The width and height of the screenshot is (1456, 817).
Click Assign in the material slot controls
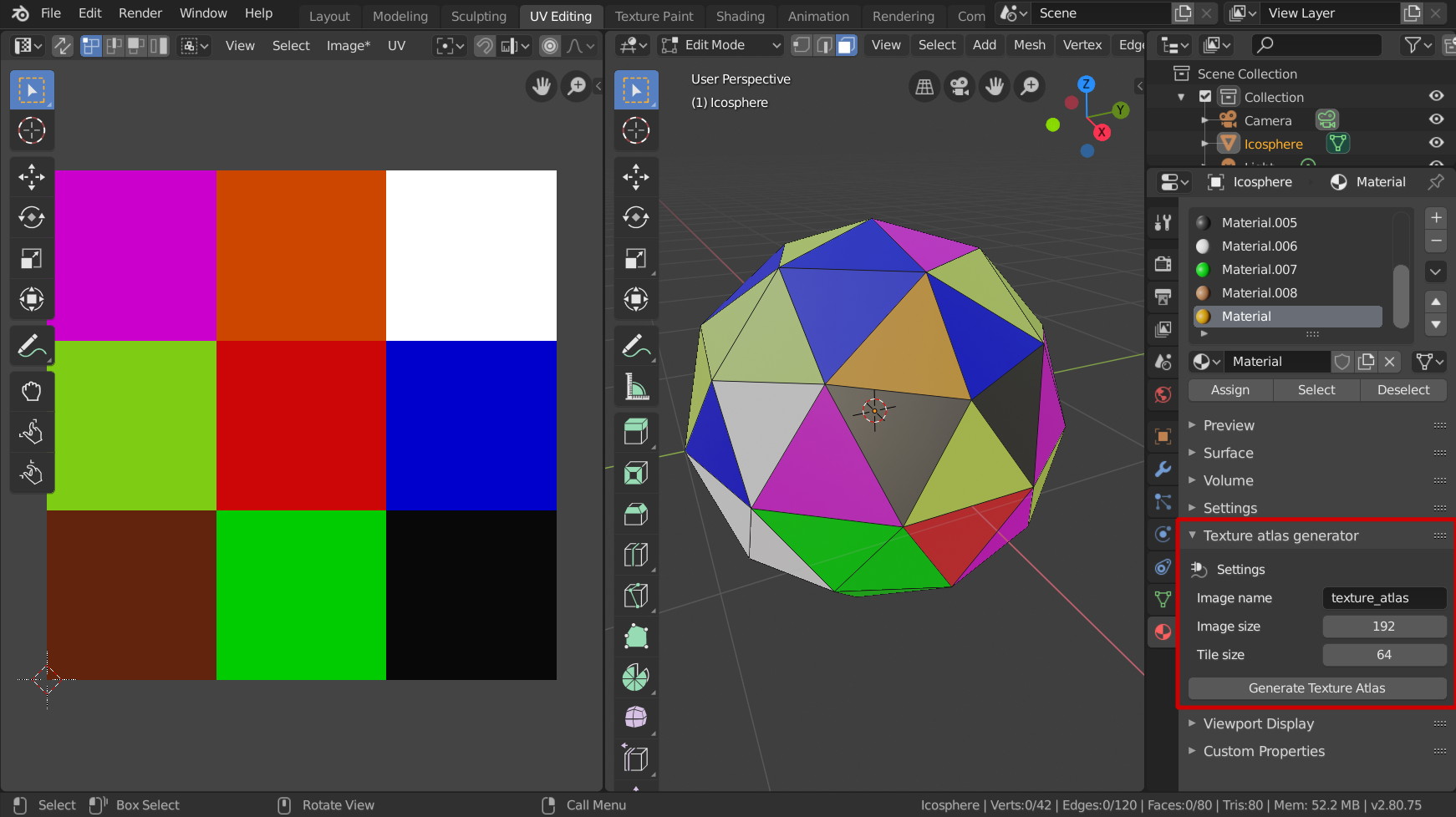tap(1229, 389)
